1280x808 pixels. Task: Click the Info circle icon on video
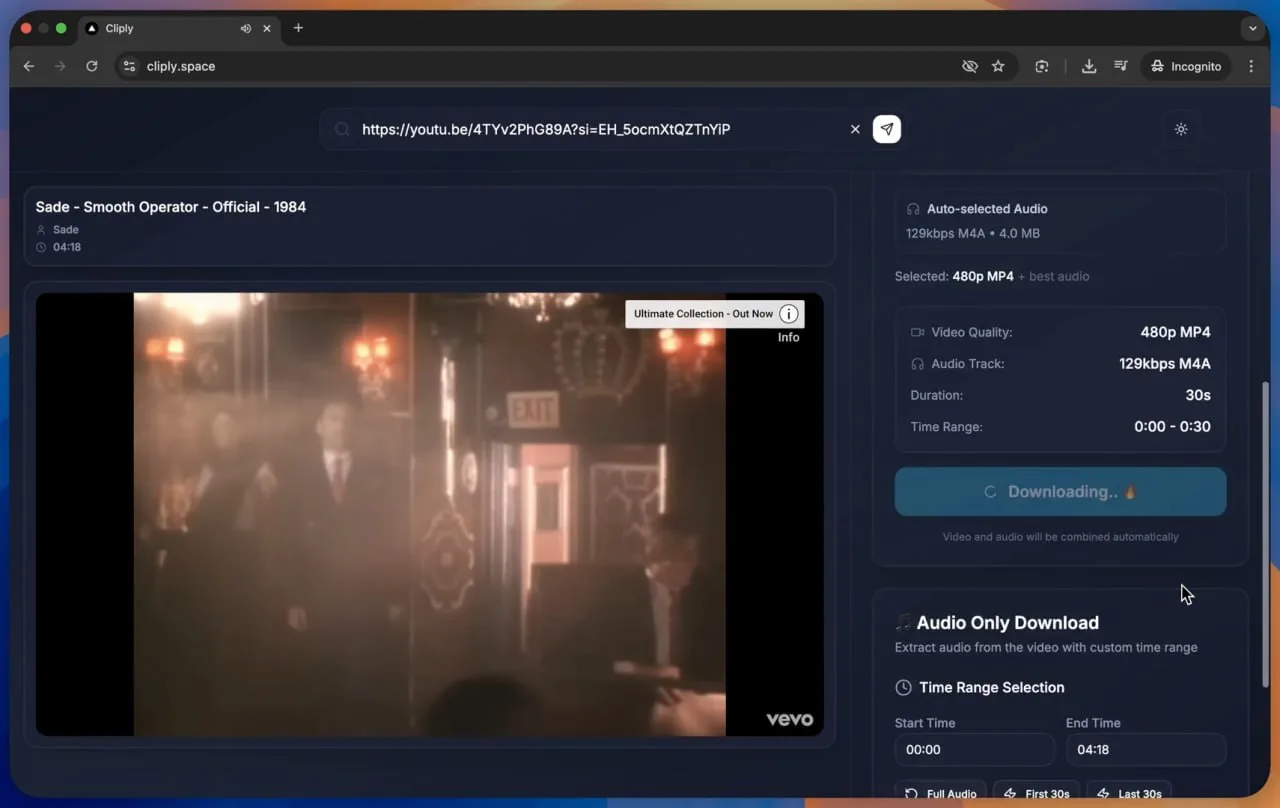(789, 314)
